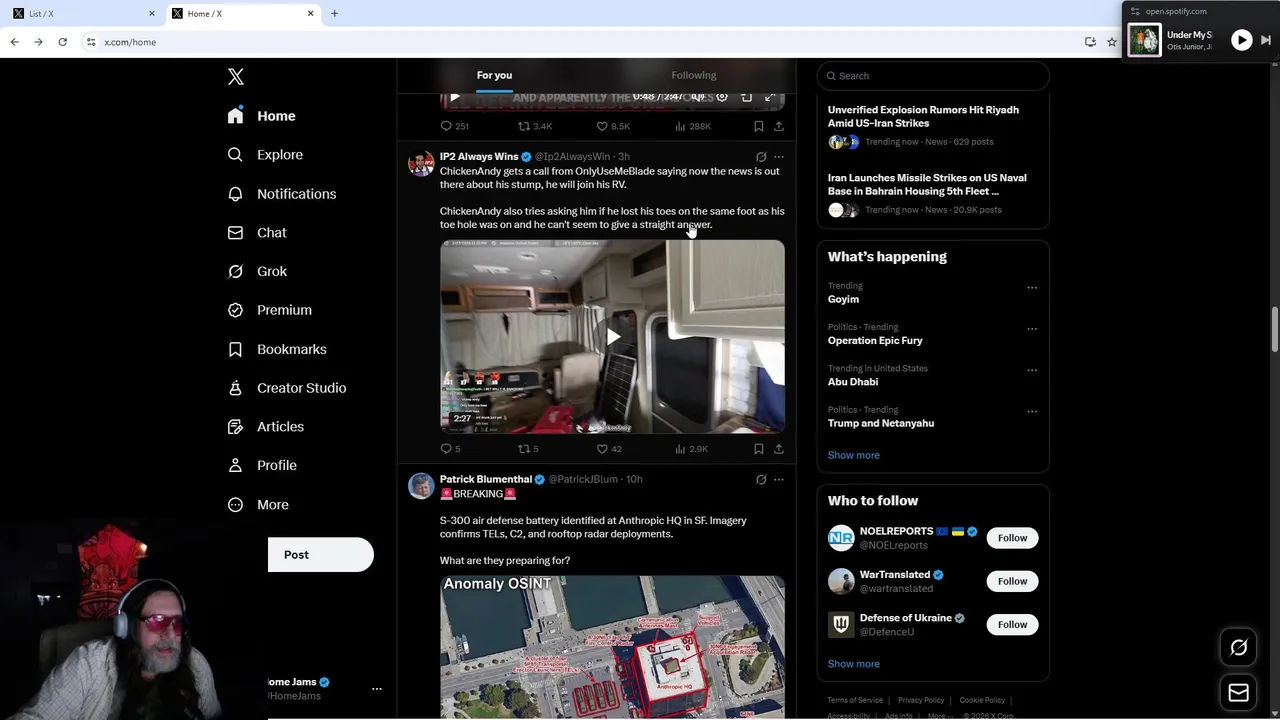Click the x.com/home address bar
This screenshot has width=1280, height=720.
590,42
